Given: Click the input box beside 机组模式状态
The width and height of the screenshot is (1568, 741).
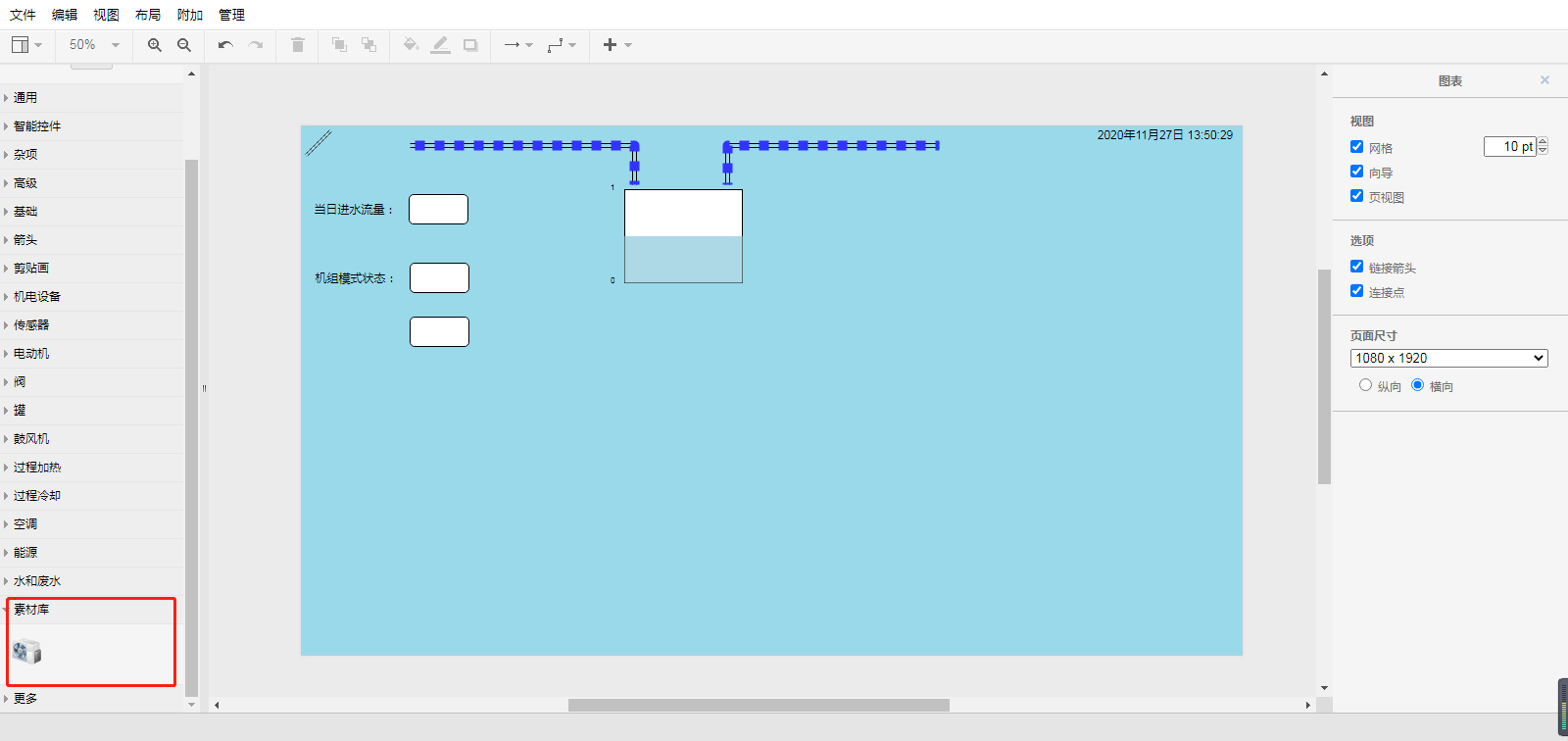Looking at the screenshot, I should coord(439,278).
